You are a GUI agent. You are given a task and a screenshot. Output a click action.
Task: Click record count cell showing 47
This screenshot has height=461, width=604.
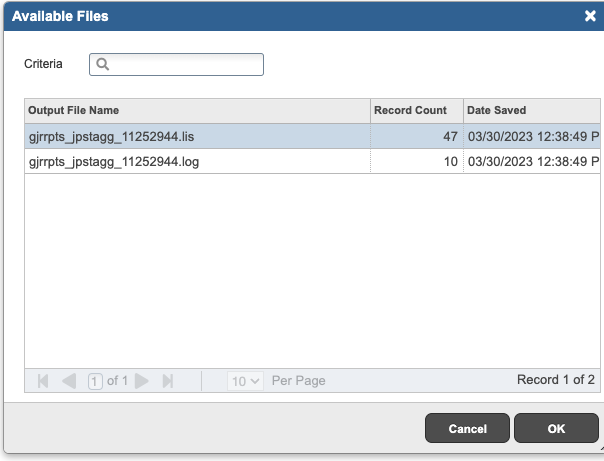click(x=415, y=136)
